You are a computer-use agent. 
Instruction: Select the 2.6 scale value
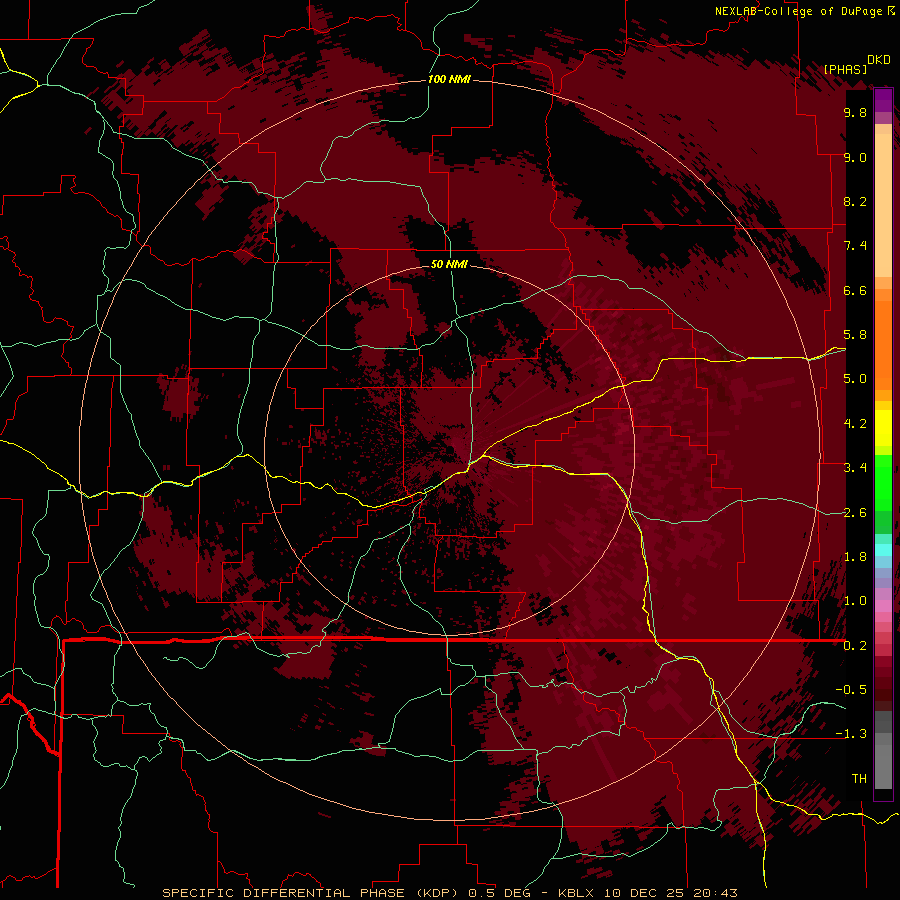(x=855, y=513)
